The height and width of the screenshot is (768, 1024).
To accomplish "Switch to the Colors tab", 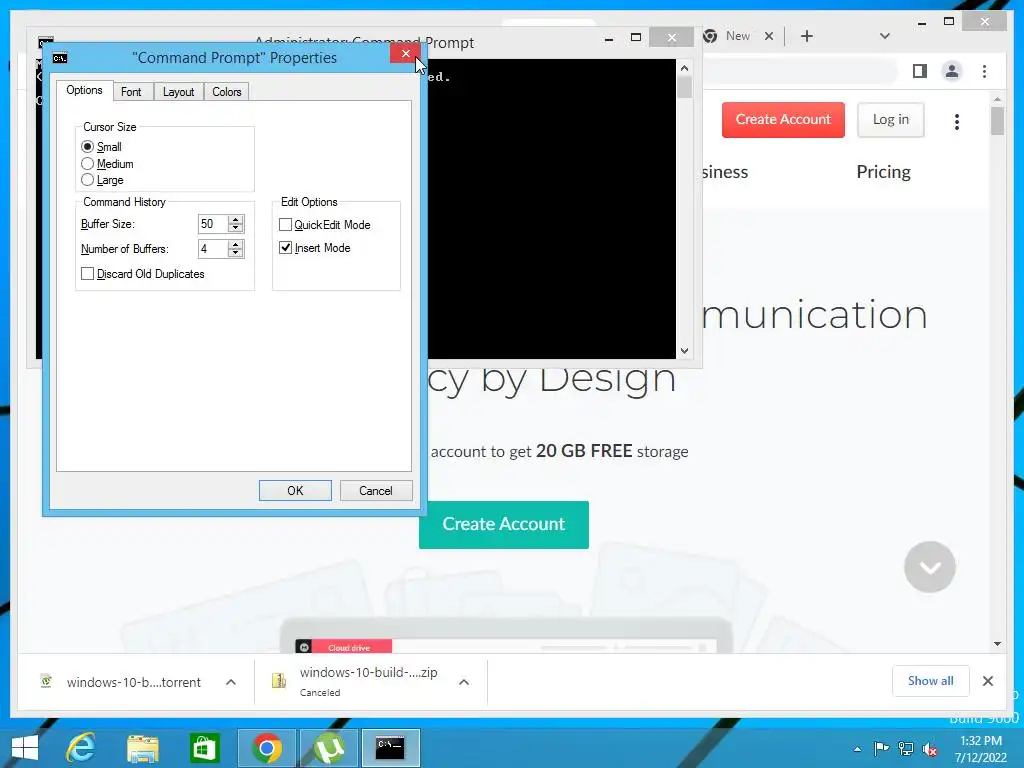I will [227, 92].
